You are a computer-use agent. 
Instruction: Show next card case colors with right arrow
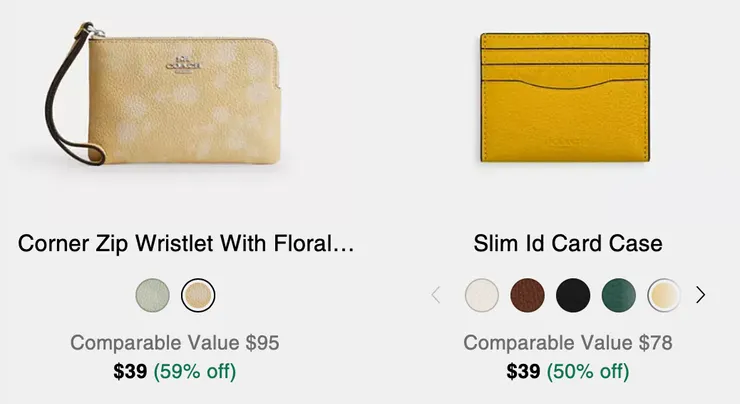pos(700,295)
